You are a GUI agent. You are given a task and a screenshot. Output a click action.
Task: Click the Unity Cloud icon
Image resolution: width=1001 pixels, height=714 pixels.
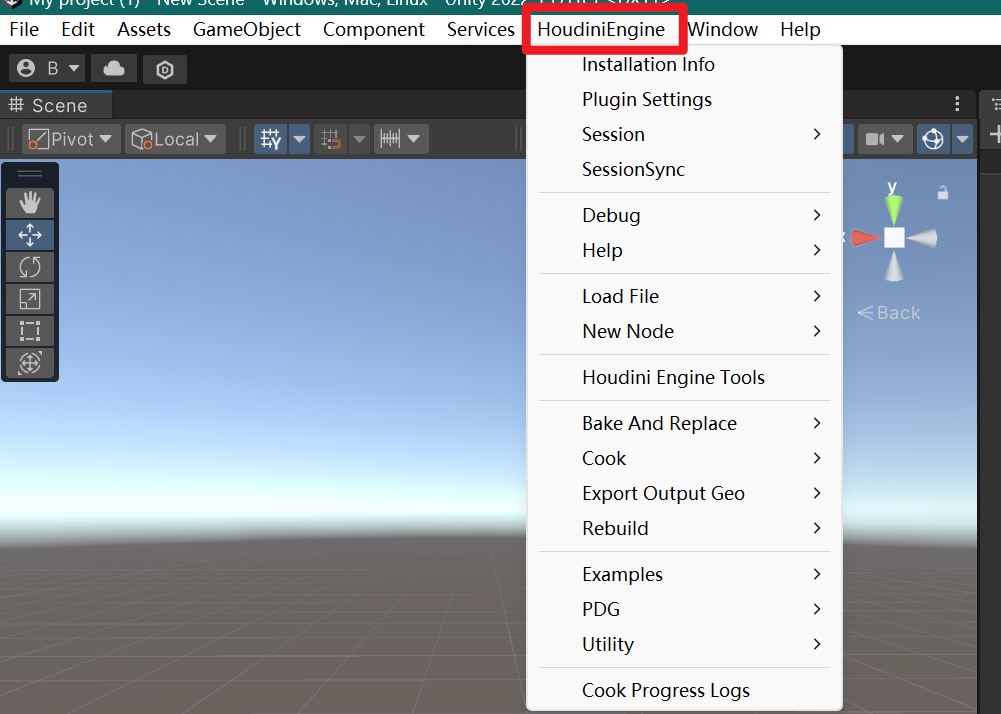(113, 68)
